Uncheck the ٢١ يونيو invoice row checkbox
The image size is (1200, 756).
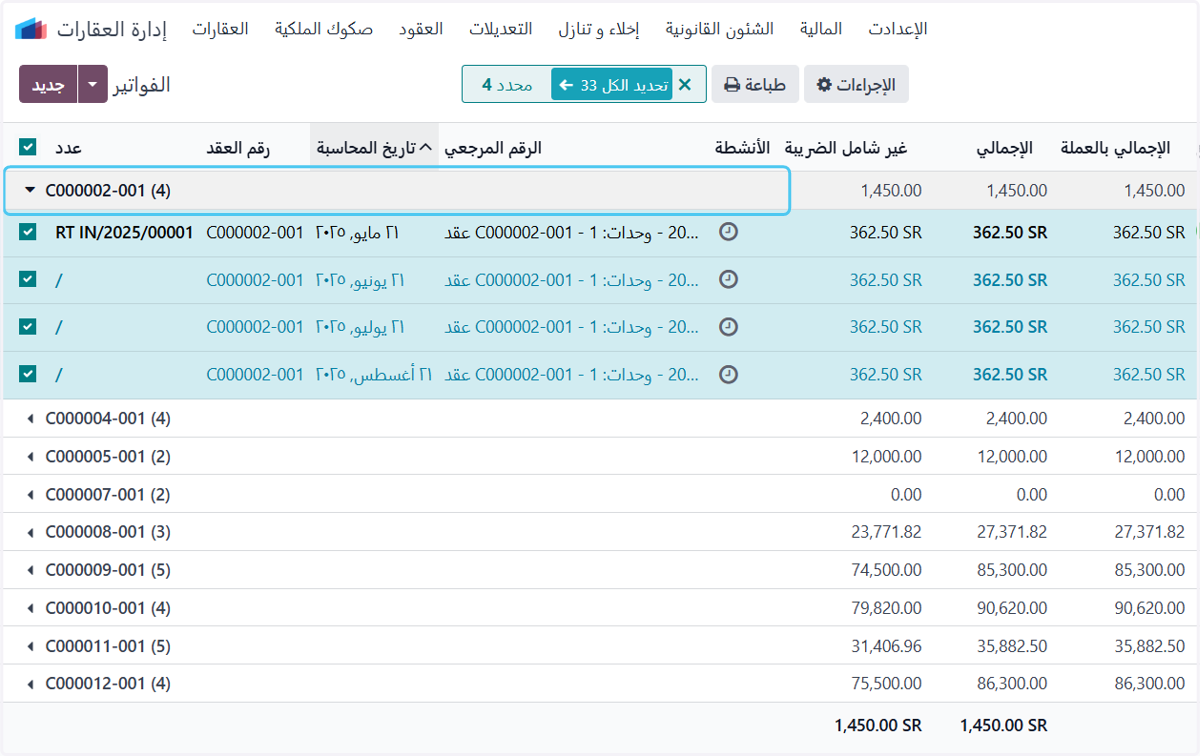pos(27,280)
